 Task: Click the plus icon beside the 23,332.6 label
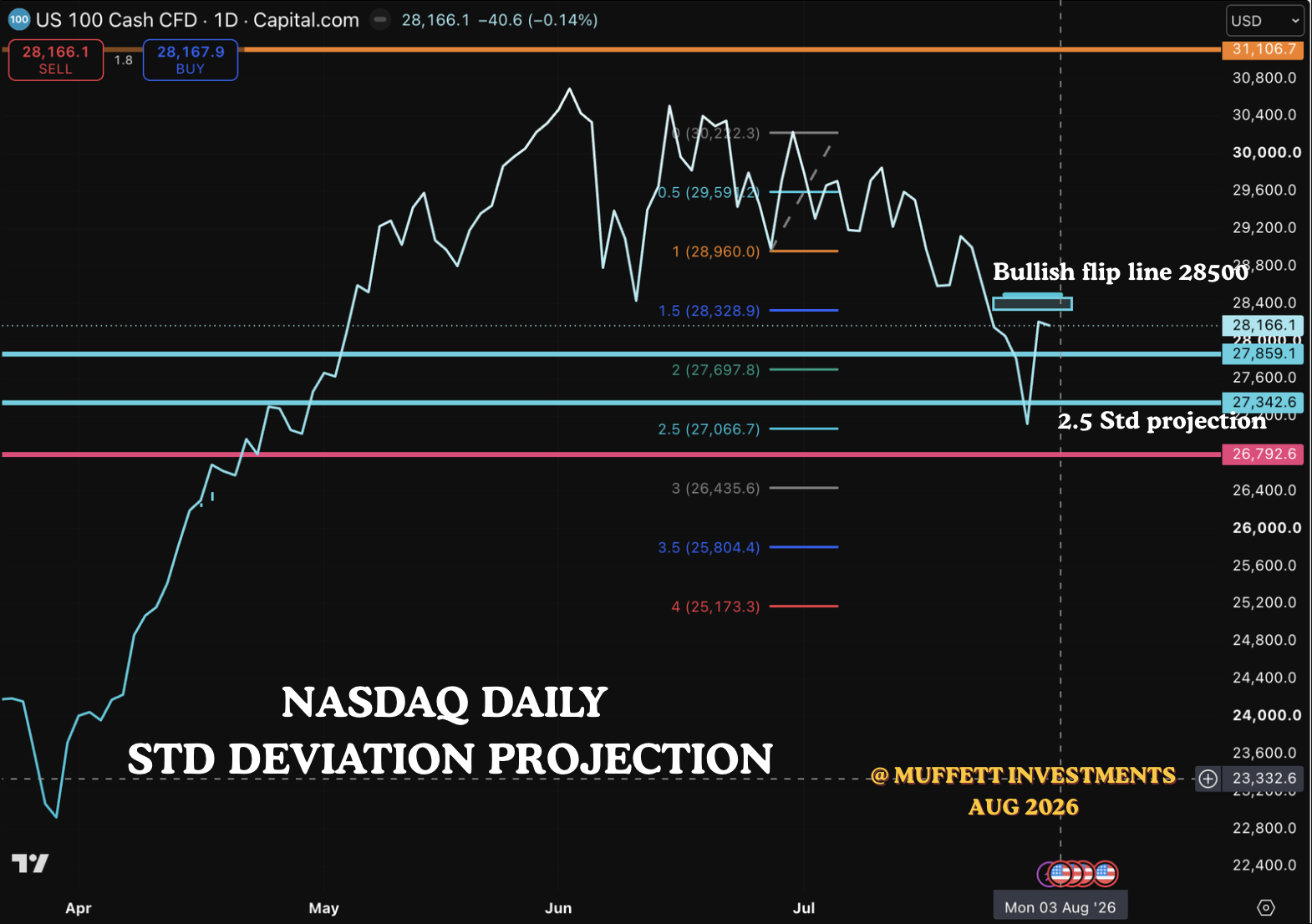tap(1208, 779)
